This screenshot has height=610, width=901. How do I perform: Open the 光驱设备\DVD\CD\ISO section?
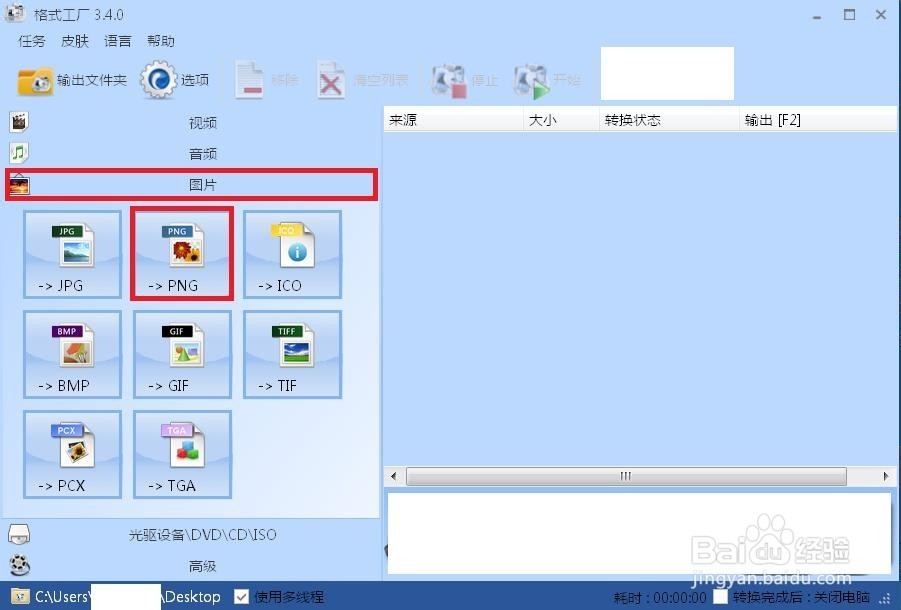click(x=200, y=535)
